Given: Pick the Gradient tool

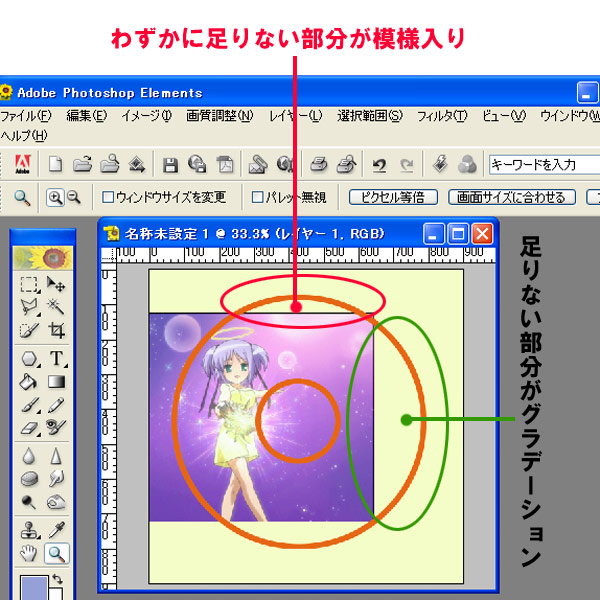Looking at the screenshot, I should coord(56,382).
